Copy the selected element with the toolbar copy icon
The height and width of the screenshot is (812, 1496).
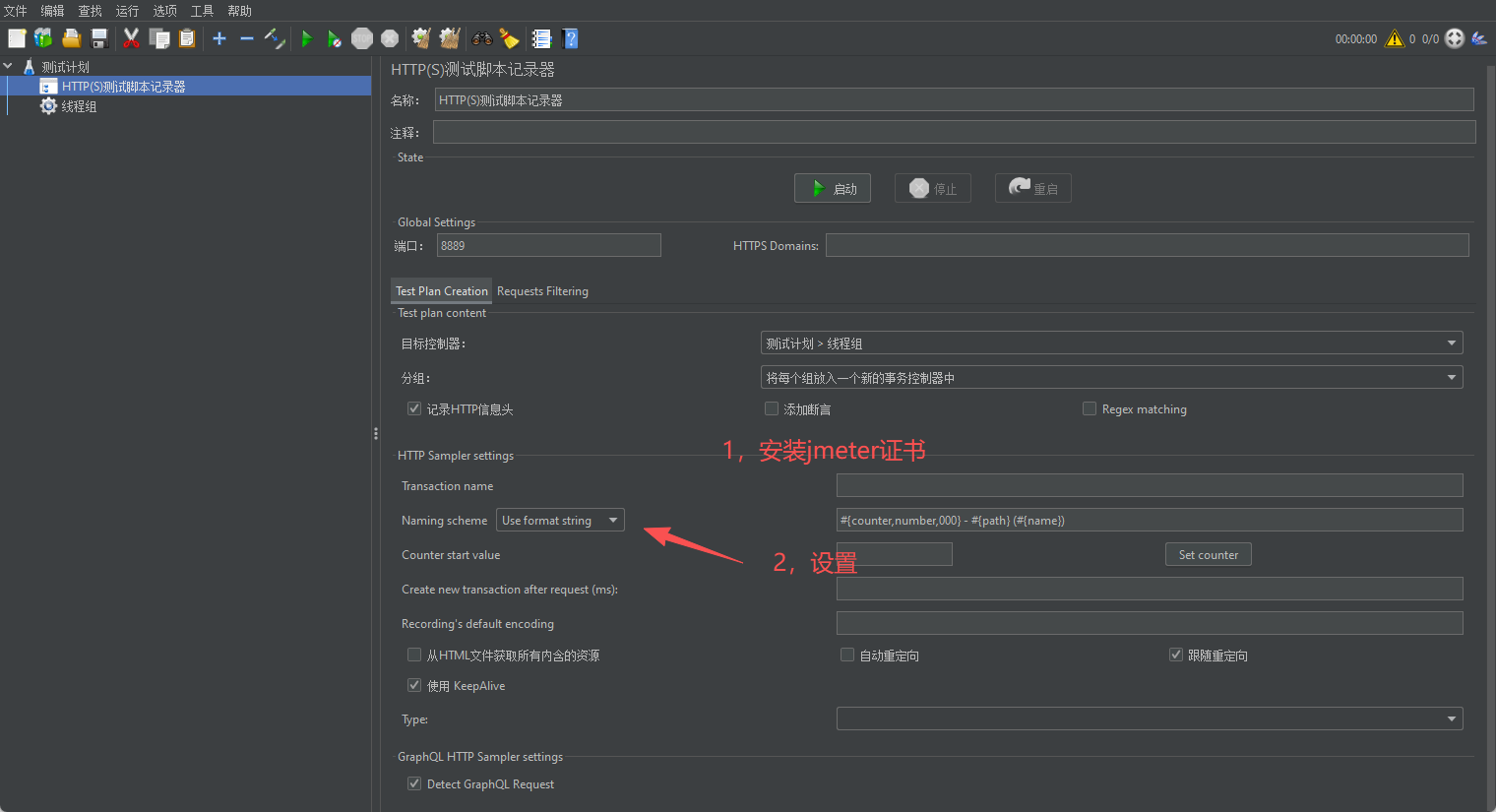tap(158, 38)
